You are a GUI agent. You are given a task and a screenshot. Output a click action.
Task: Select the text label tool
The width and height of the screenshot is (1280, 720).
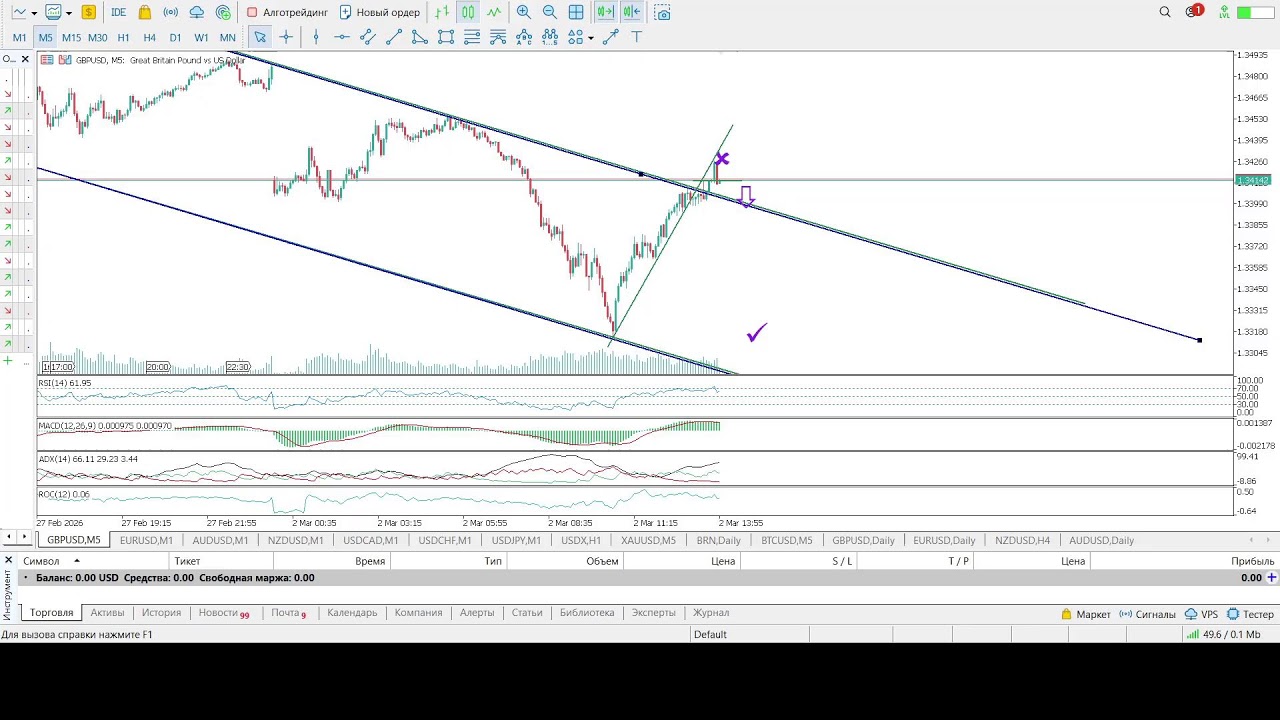pos(636,37)
